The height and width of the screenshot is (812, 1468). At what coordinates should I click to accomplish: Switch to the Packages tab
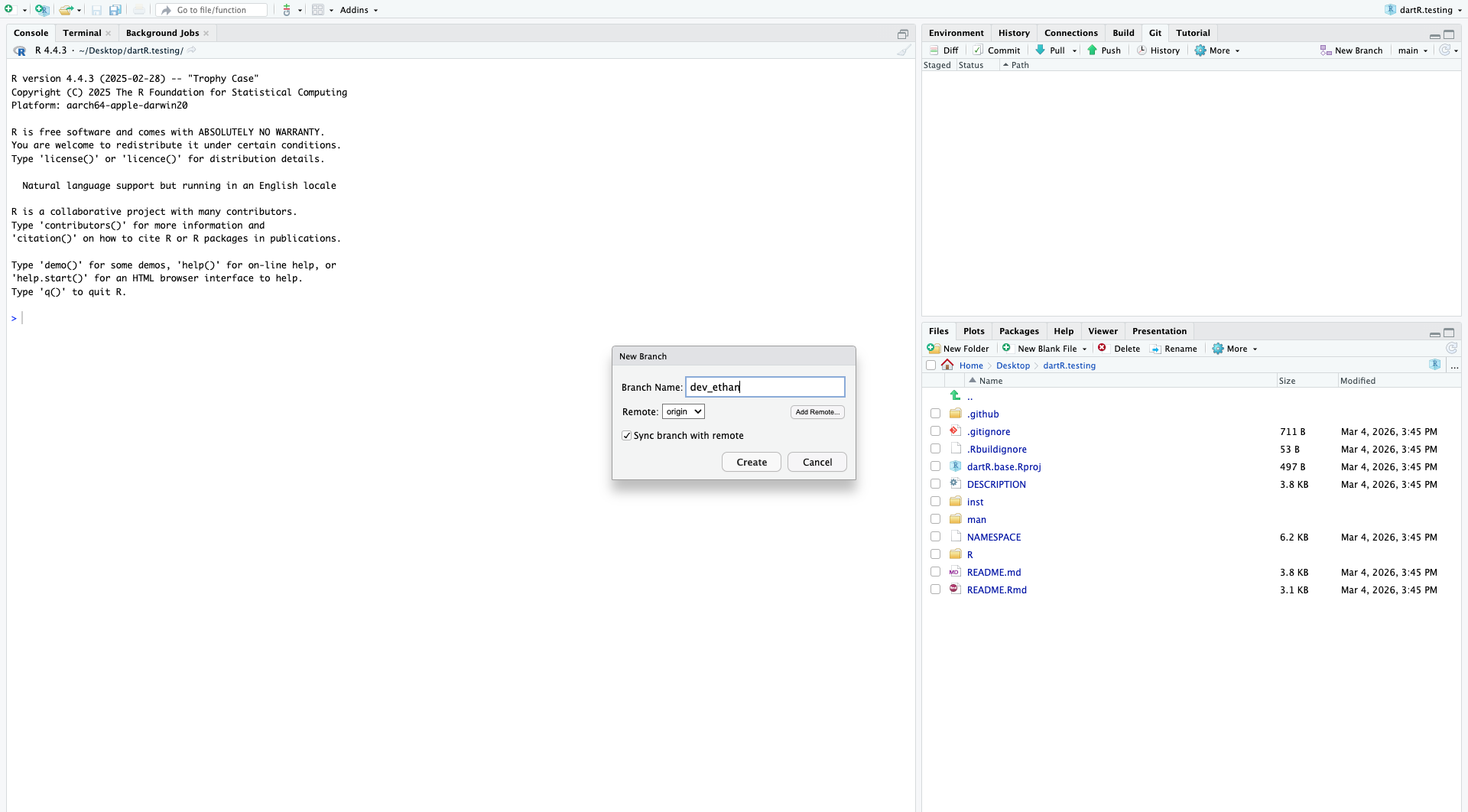point(1018,331)
